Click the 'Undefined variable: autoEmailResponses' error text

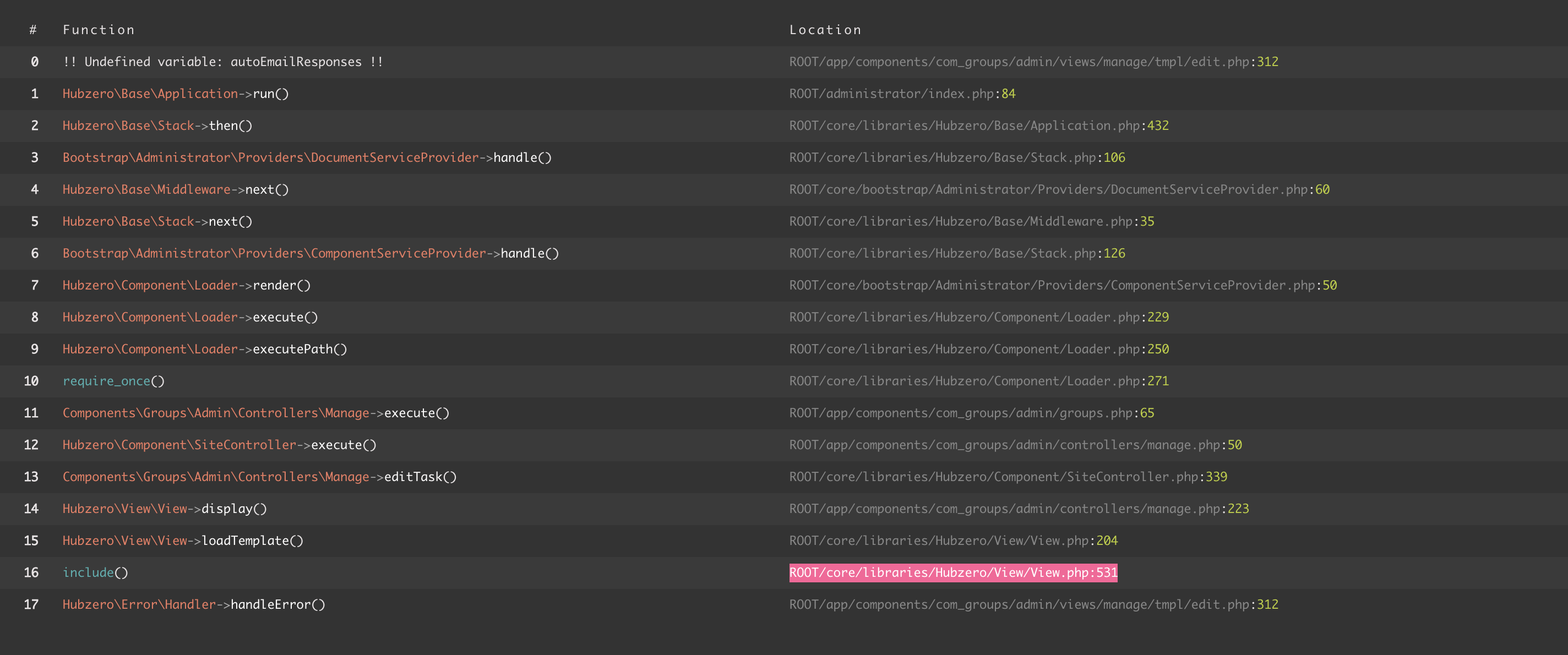[x=223, y=62]
